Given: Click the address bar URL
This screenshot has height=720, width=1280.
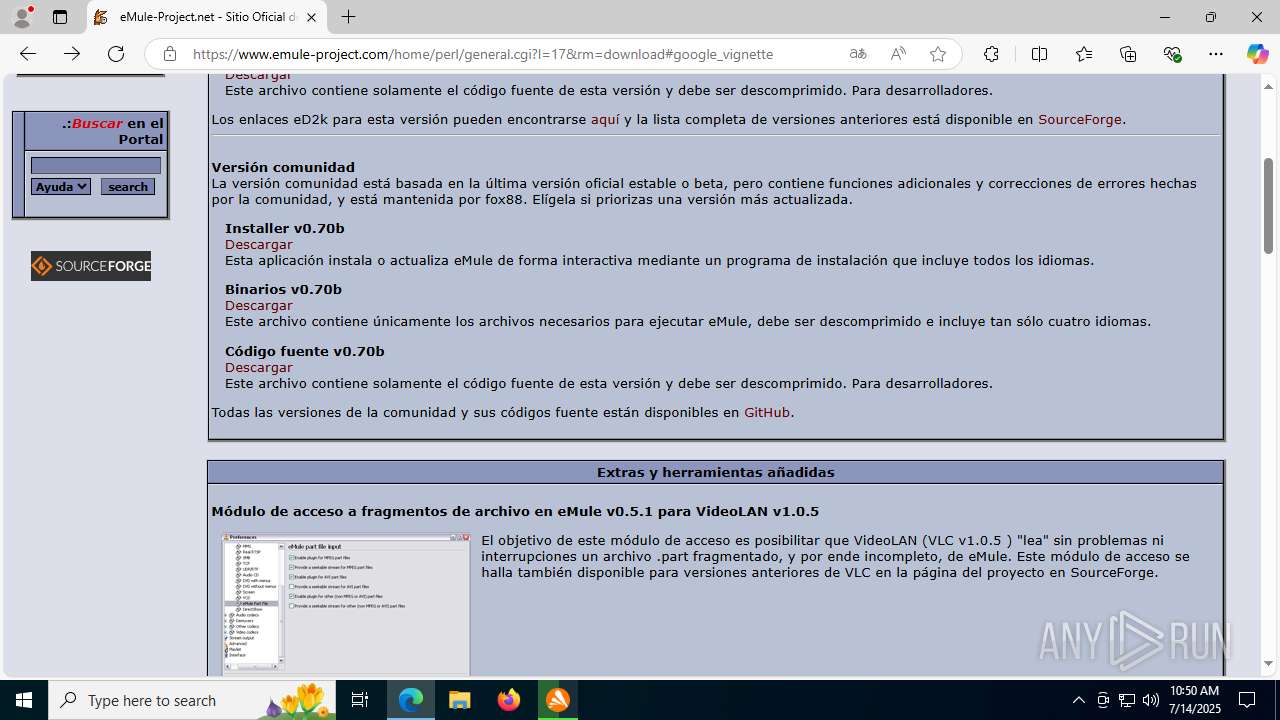Looking at the screenshot, I should pos(483,54).
